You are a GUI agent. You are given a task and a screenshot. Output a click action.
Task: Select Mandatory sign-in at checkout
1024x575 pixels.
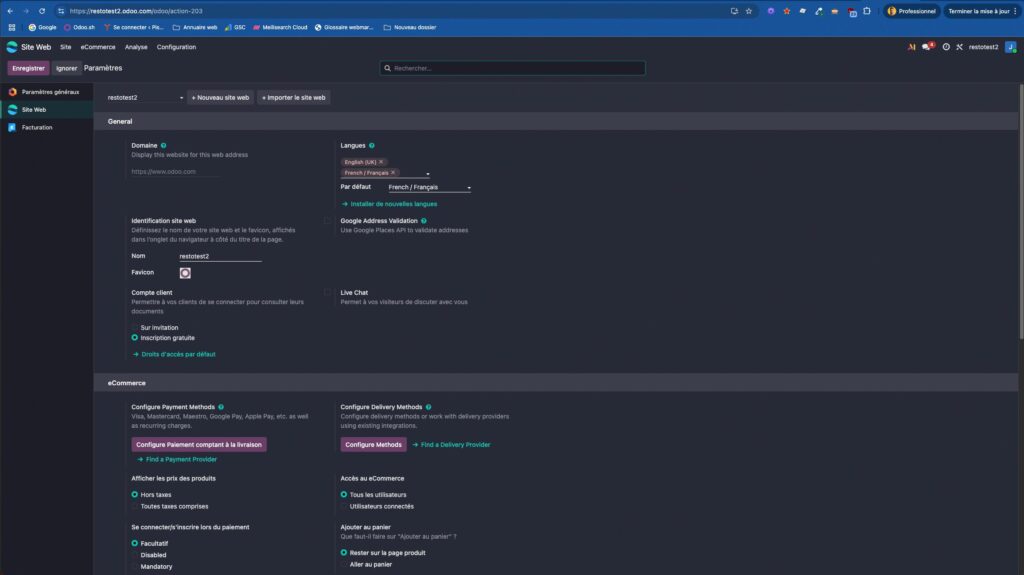tap(135, 567)
